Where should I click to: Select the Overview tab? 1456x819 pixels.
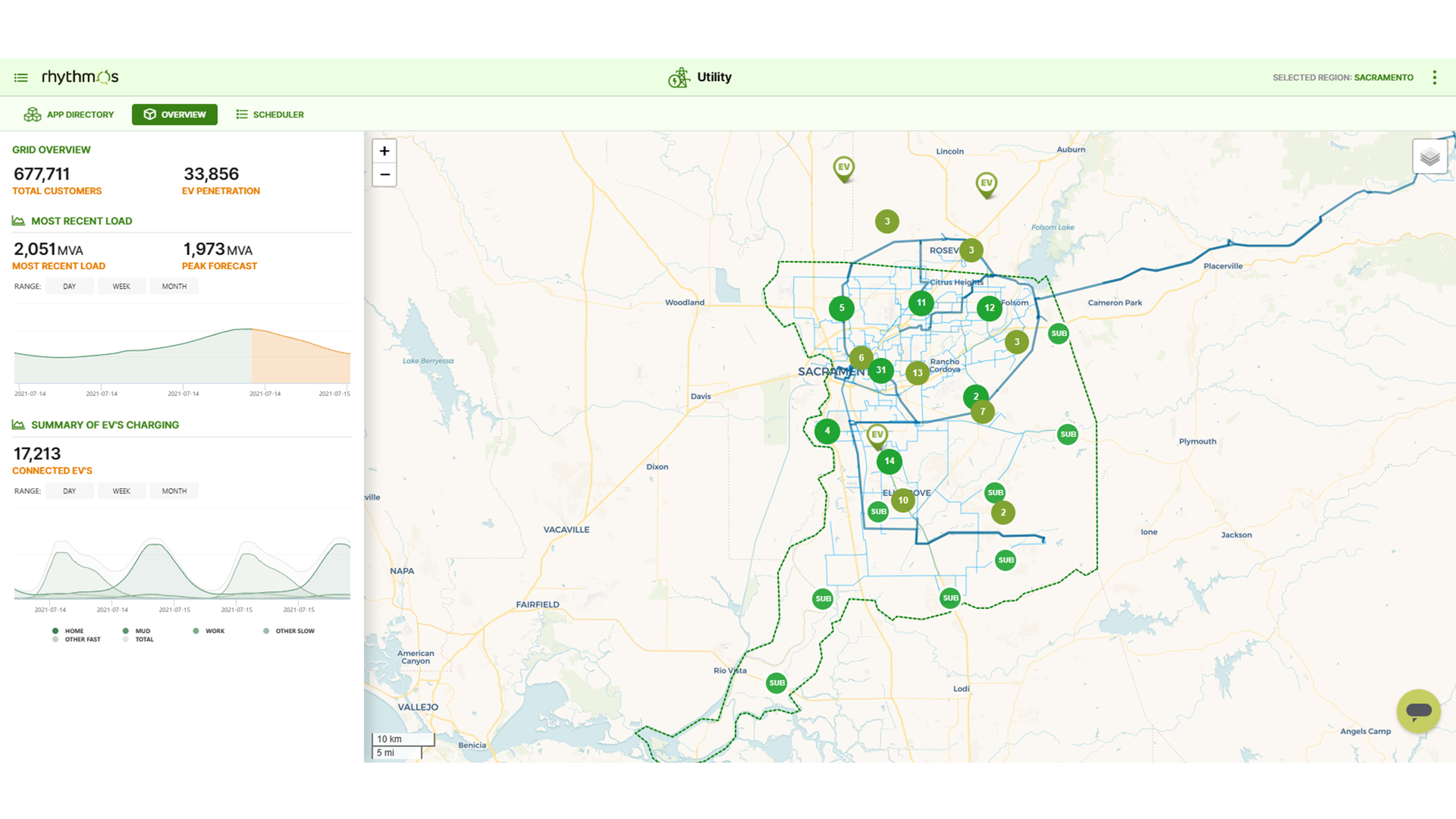(174, 115)
